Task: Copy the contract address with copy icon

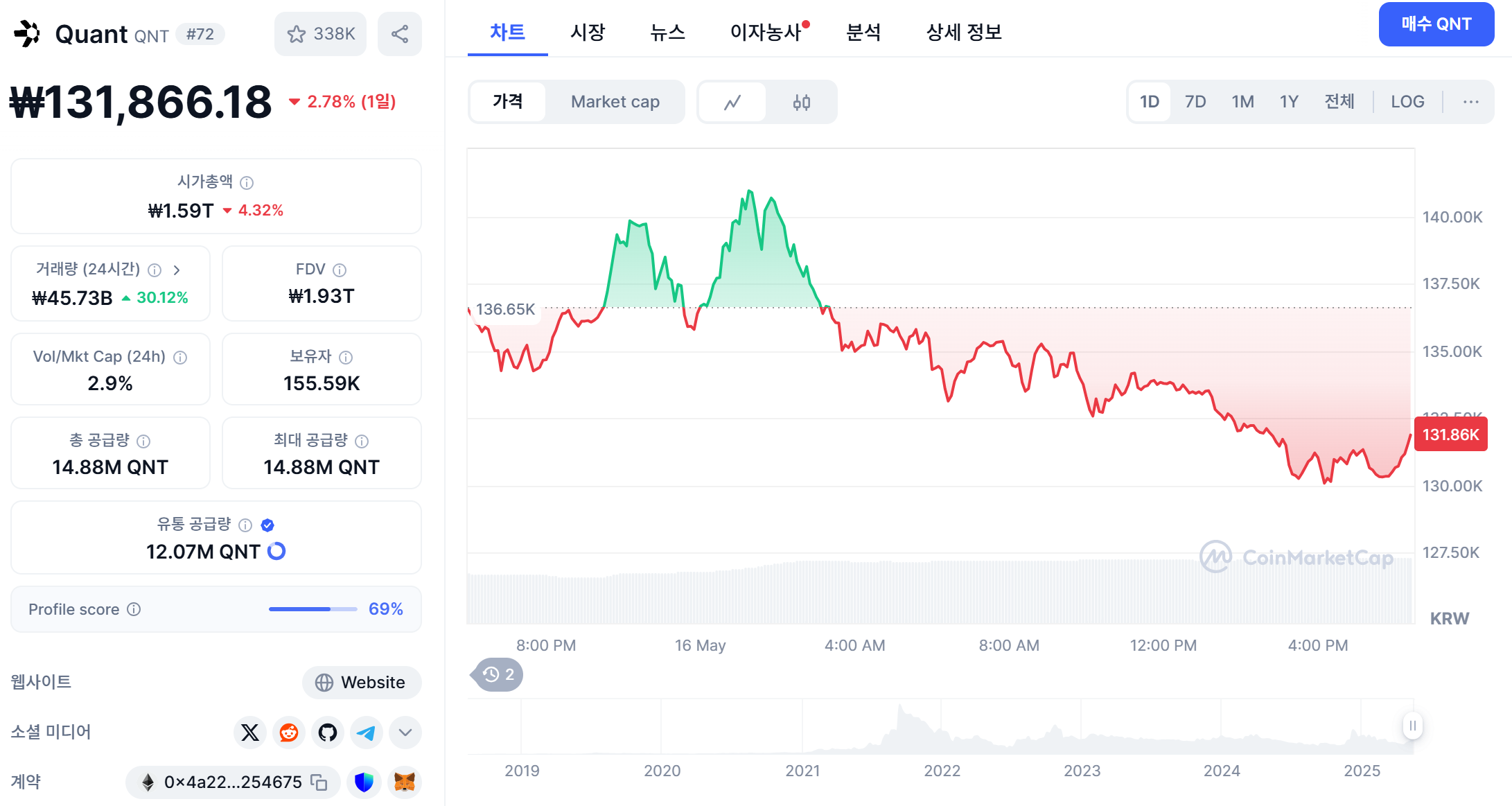Action: pyautogui.click(x=317, y=782)
